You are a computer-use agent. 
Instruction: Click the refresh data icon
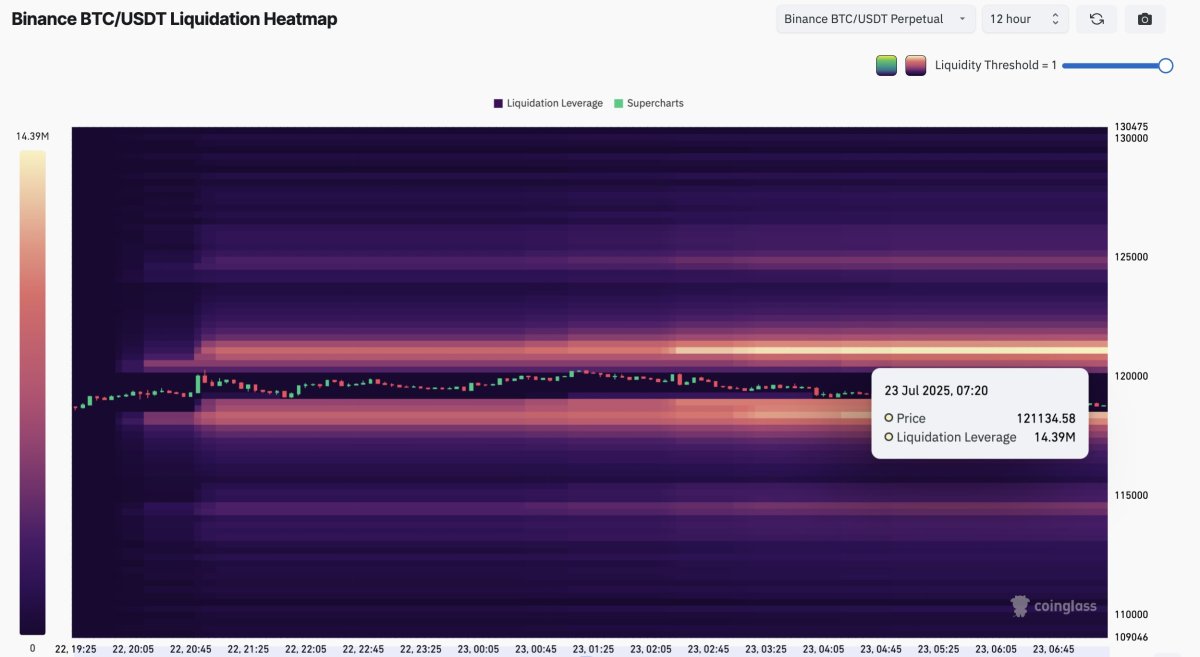click(x=1097, y=19)
